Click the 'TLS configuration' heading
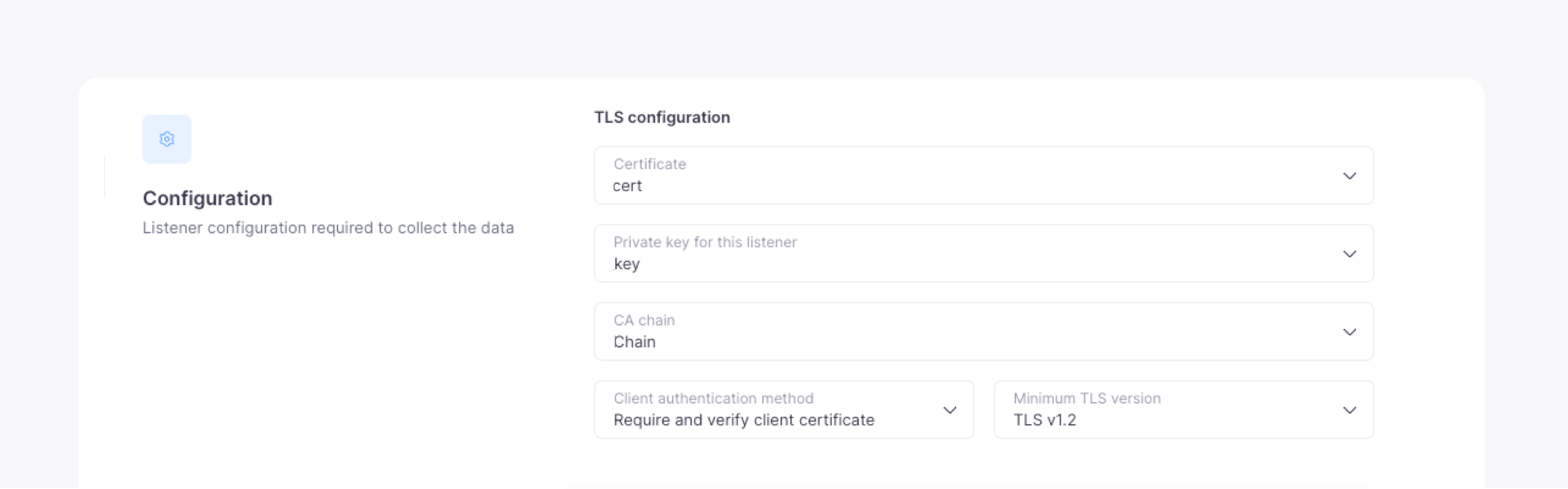 (662, 117)
